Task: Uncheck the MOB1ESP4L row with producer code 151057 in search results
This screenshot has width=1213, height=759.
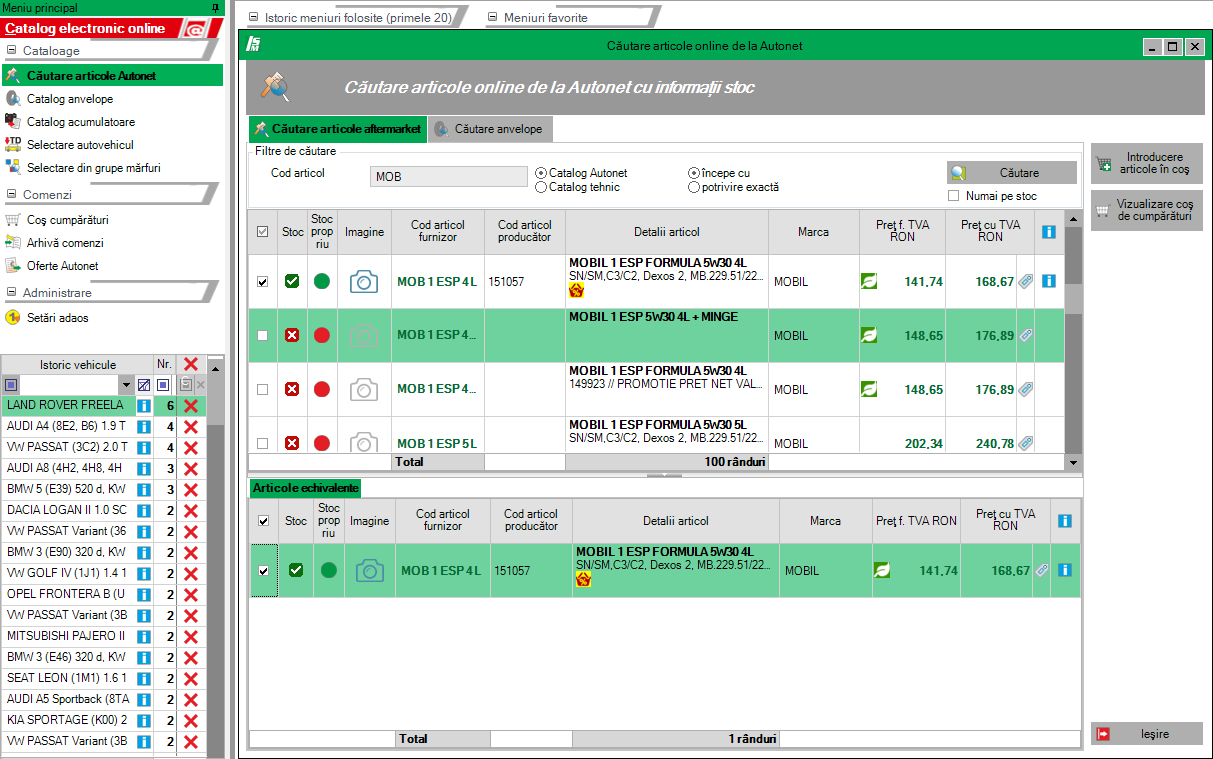Action: click(262, 282)
